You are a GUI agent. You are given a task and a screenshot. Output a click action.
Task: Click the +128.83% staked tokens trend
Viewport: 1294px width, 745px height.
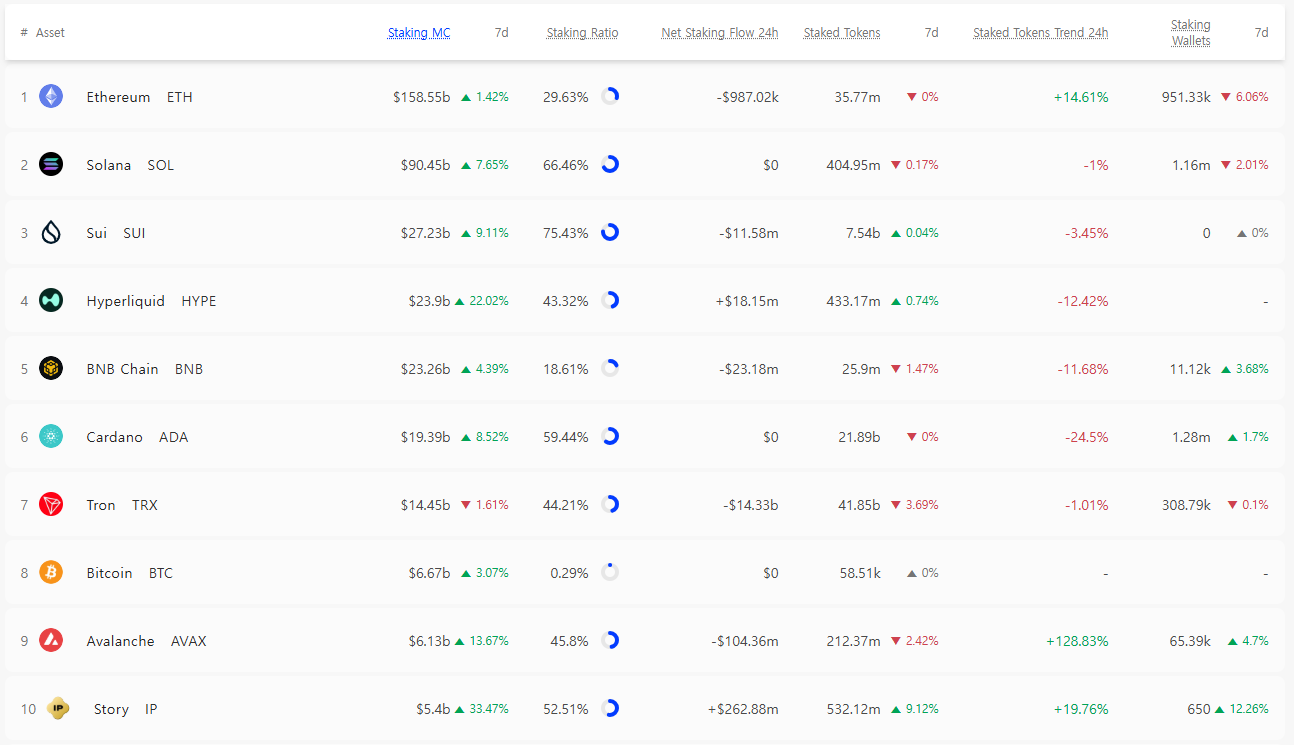pyautogui.click(x=1077, y=641)
